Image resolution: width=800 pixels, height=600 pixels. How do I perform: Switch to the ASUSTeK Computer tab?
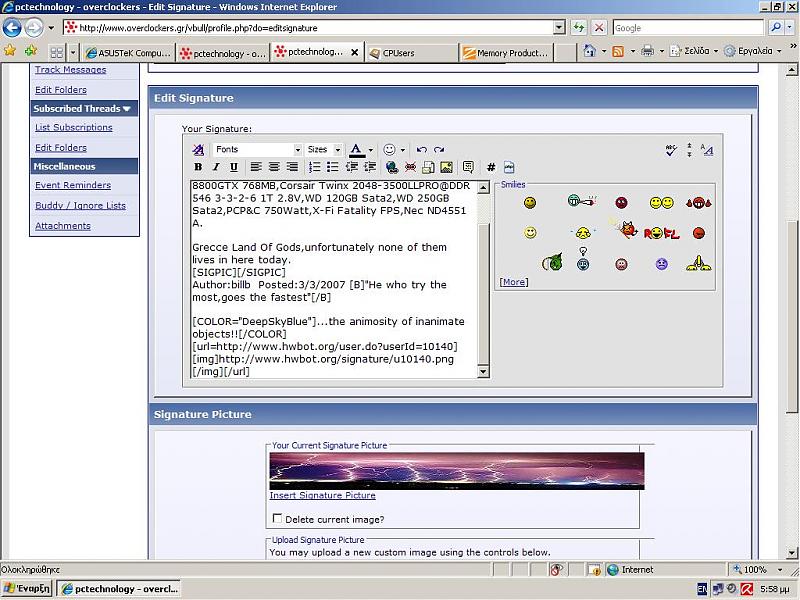[128, 53]
